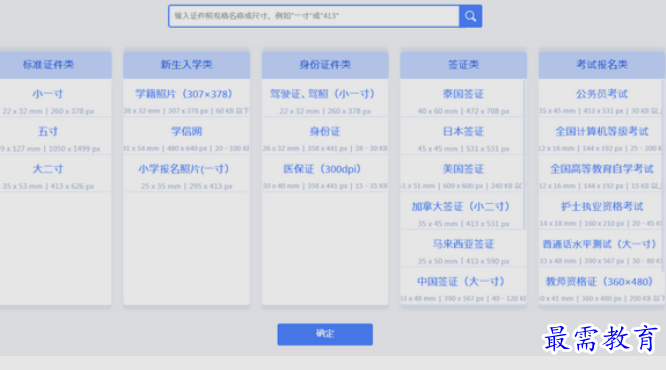Viewport: 666px width, 370px height.
Task: Click the 身份证件类 category header
Action: click(x=325, y=65)
